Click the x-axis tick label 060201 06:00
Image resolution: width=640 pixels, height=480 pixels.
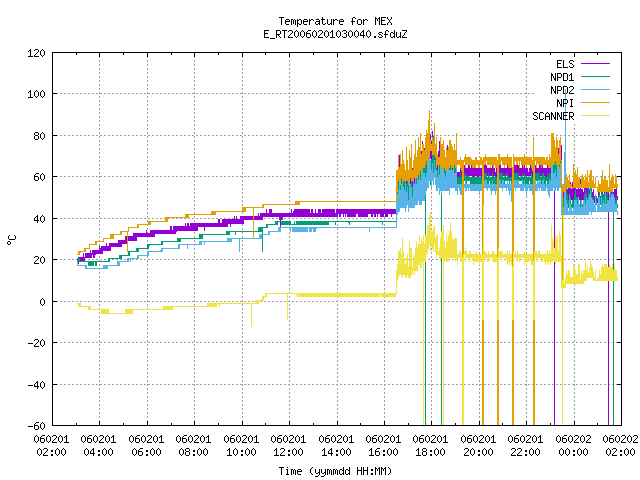click(x=146, y=446)
